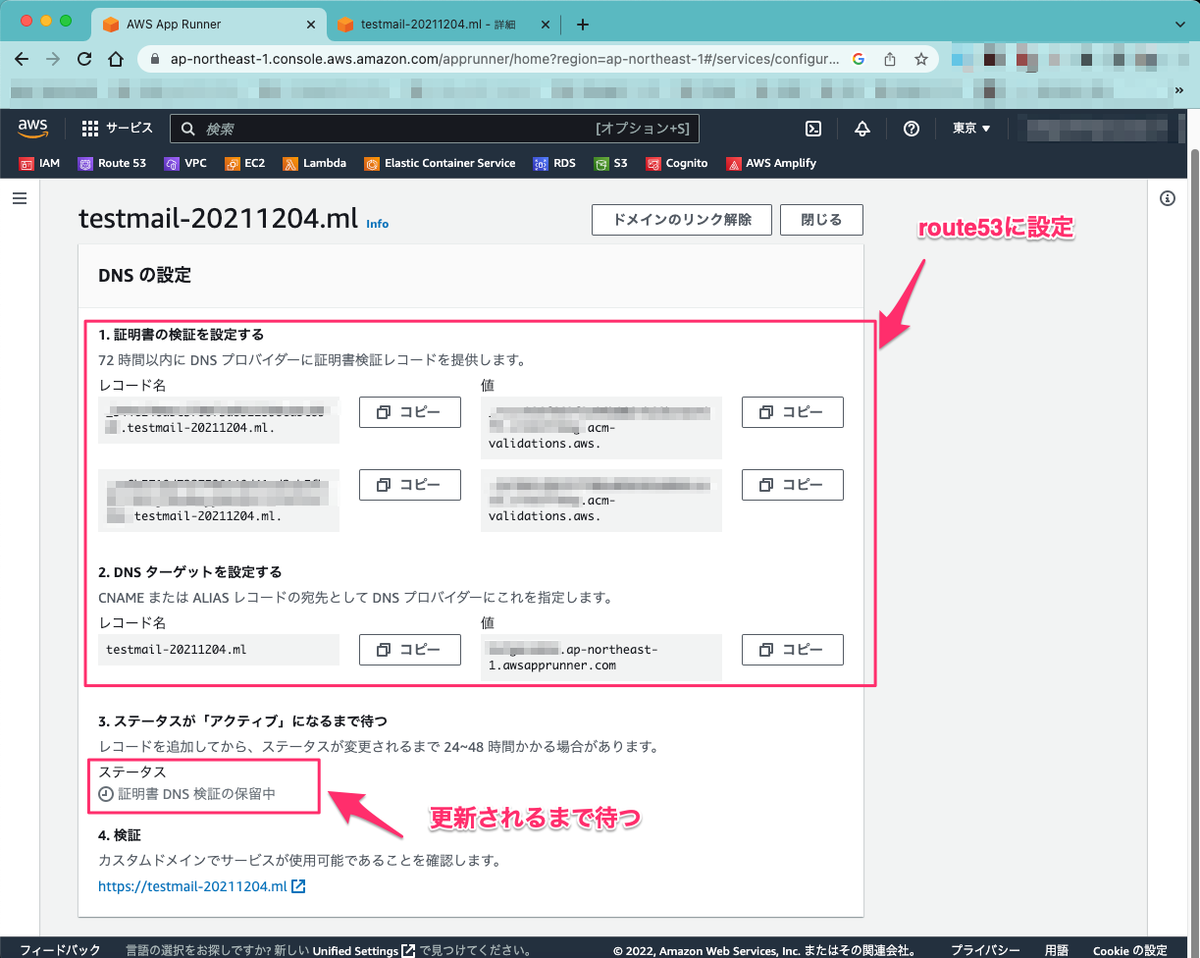Click the browser address bar URL
This screenshot has height=958, width=1200.
pos(505,59)
